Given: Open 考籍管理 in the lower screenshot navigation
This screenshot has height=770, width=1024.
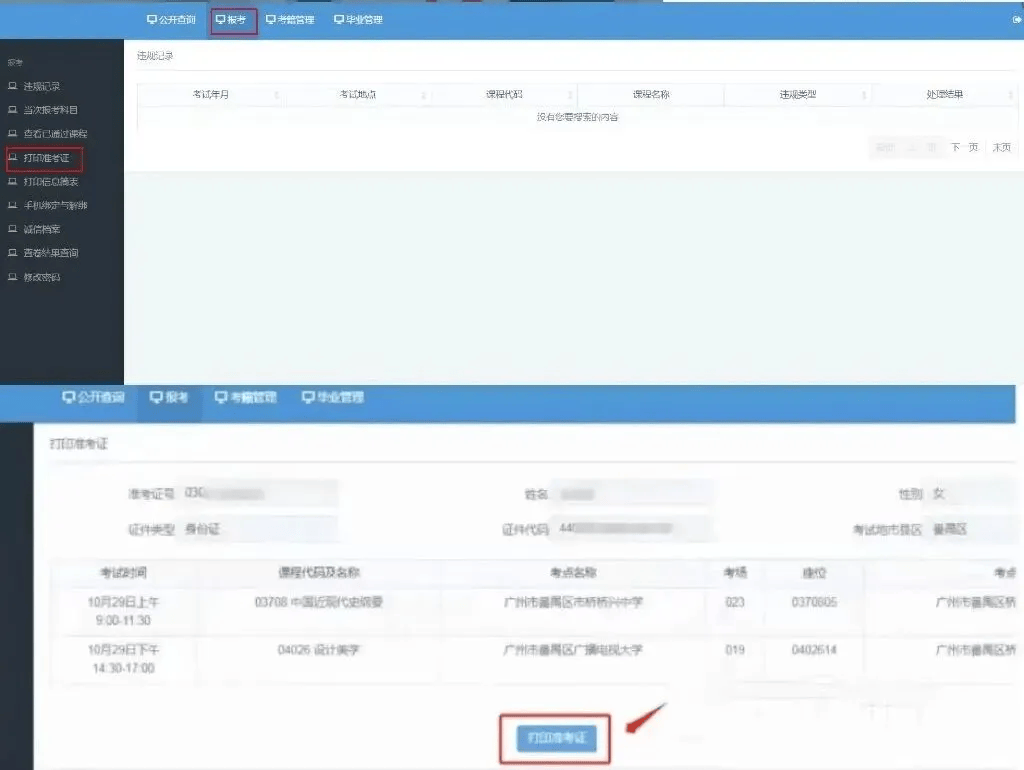Looking at the screenshot, I should coord(246,397).
